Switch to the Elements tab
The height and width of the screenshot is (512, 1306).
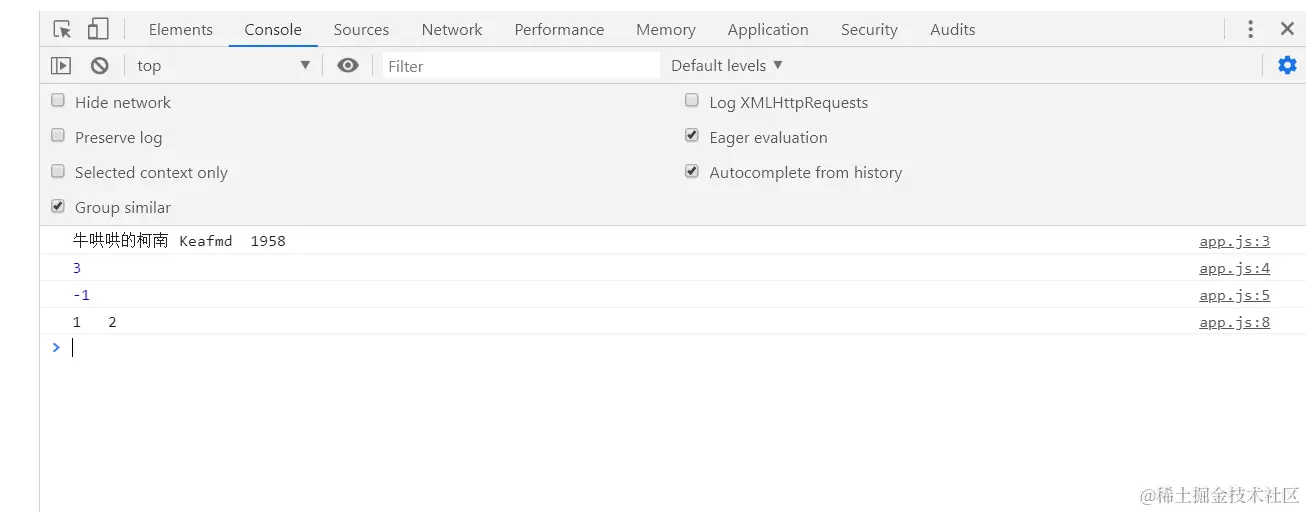click(180, 30)
